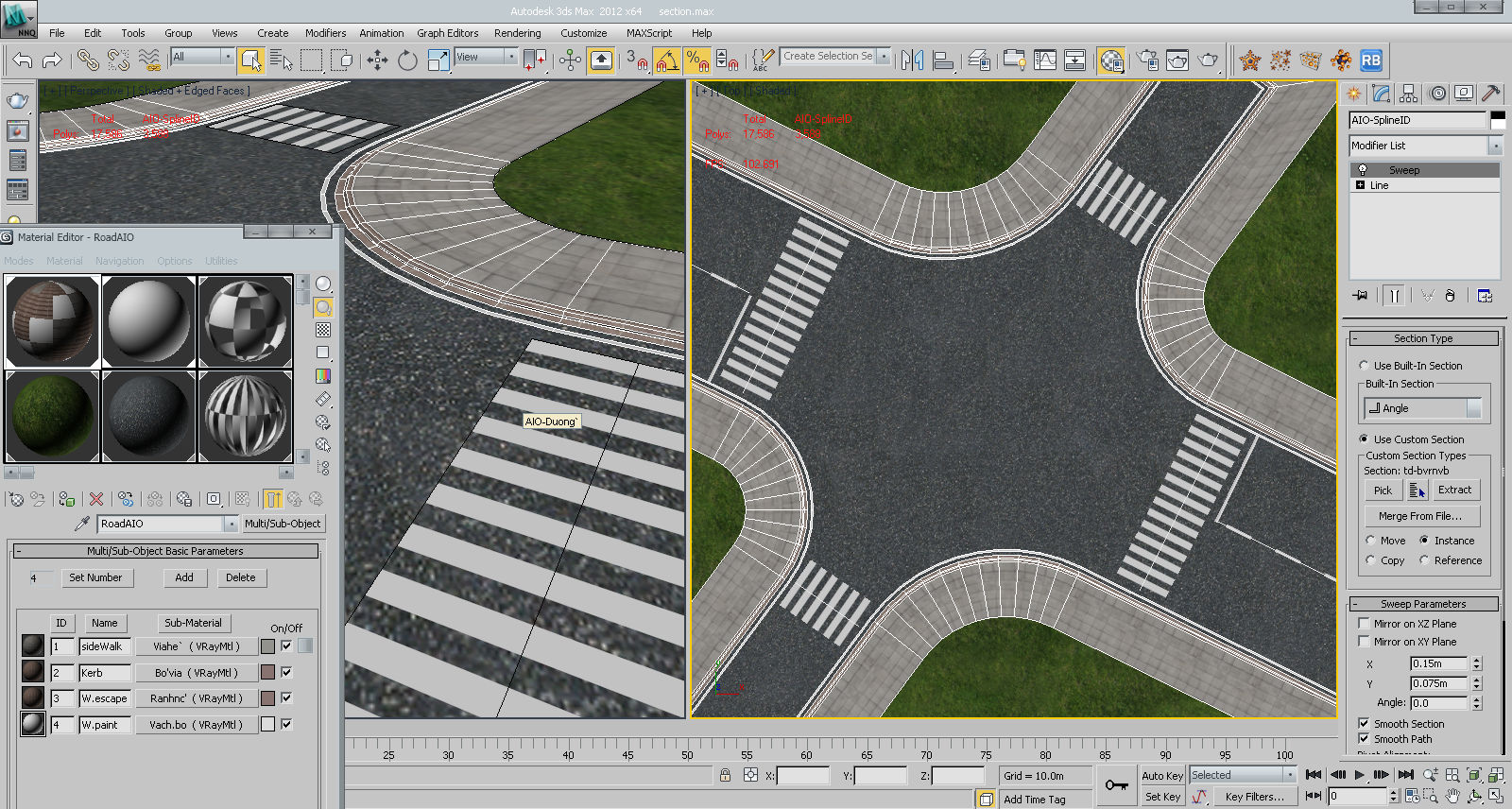Activate the Select and Rotate tool
The height and width of the screenshot is (809, 1512).
point(407,60)
